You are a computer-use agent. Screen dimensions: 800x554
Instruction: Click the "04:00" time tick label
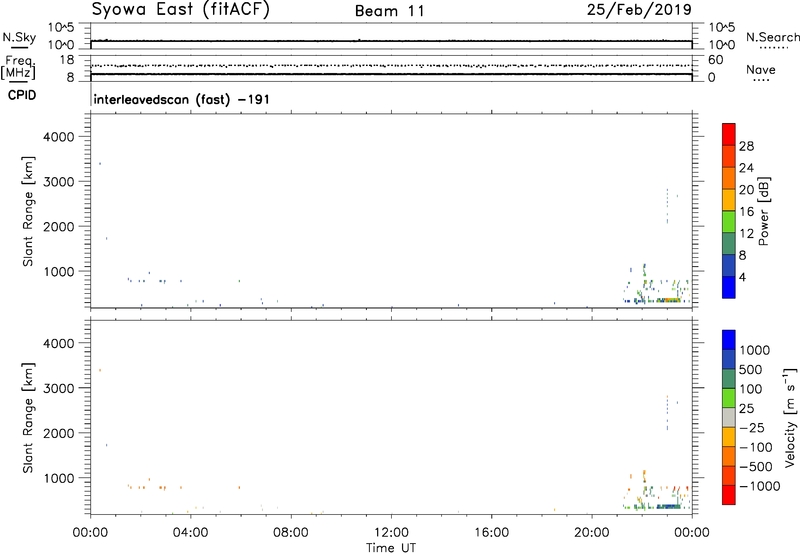click(x=190, y=533)
